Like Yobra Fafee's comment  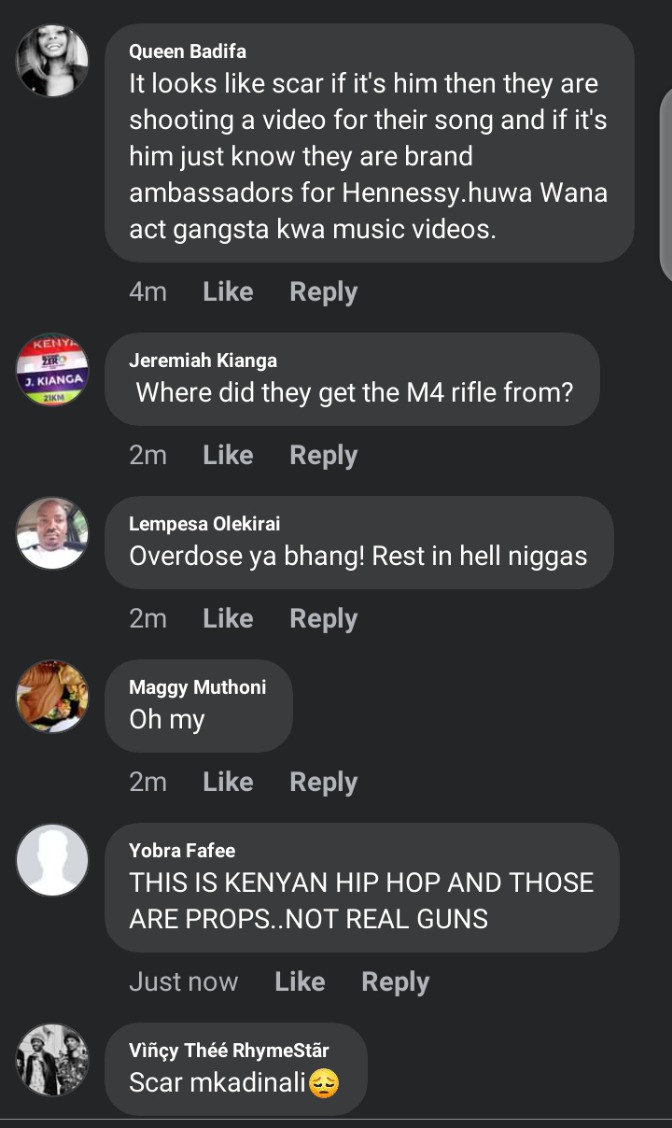(300, 982)
